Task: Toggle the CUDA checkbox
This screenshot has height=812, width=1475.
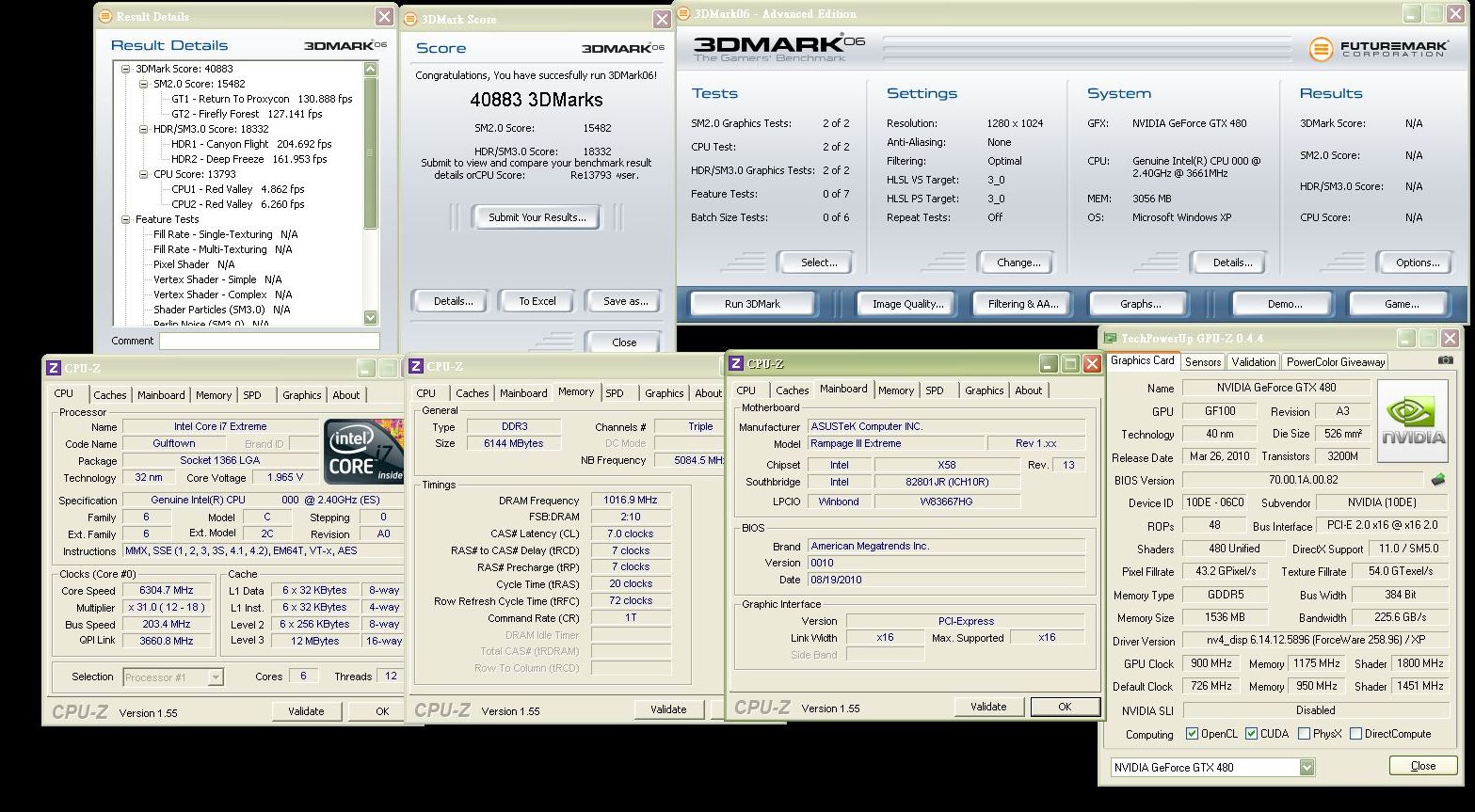Action: pyautogui.click(x=1252, y=734)
